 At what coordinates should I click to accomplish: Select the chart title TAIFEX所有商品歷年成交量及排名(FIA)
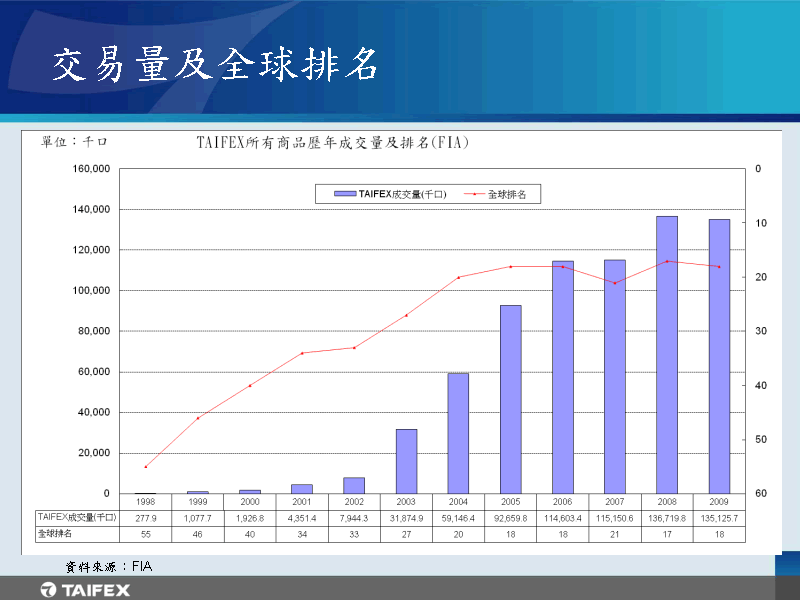click(333, 142)
